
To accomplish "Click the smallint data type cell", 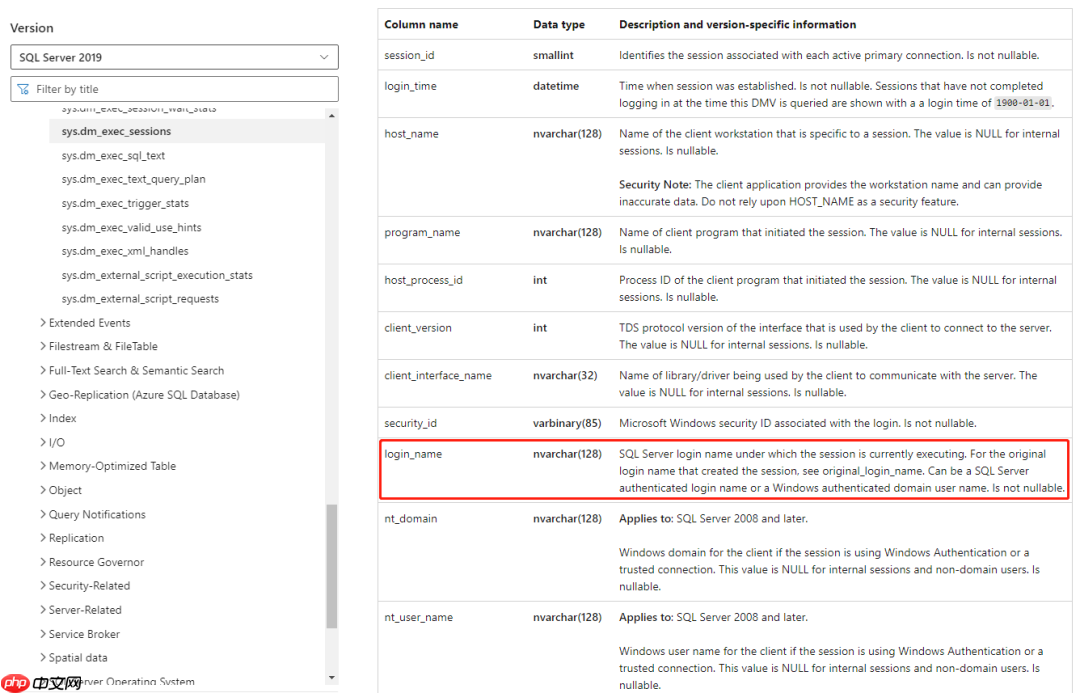I will [x=553, y=55].
